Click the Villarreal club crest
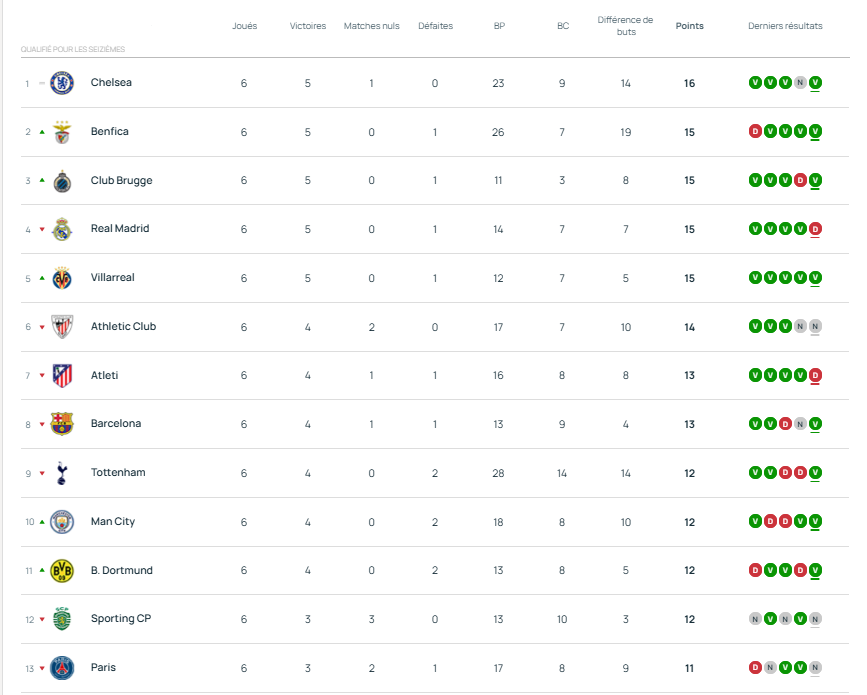The image size is (867, 695). [62, 278]
